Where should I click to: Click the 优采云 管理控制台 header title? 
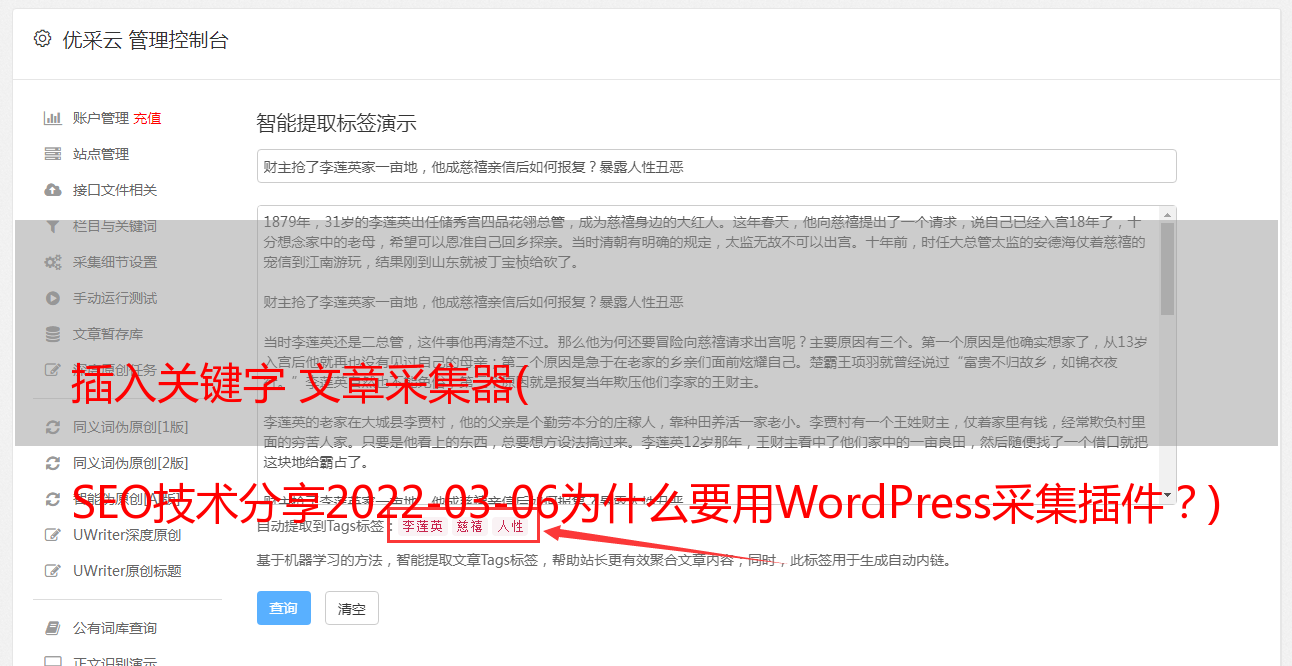tap(145, 40)
